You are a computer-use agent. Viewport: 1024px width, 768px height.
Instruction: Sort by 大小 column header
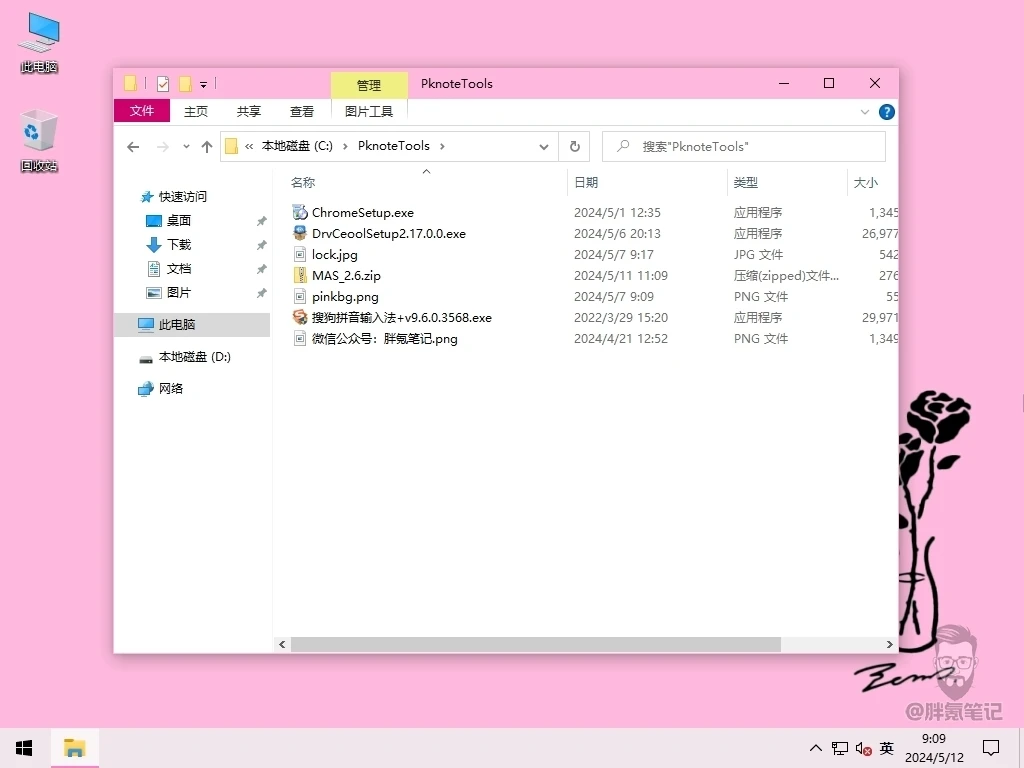[x=866, y=183]
